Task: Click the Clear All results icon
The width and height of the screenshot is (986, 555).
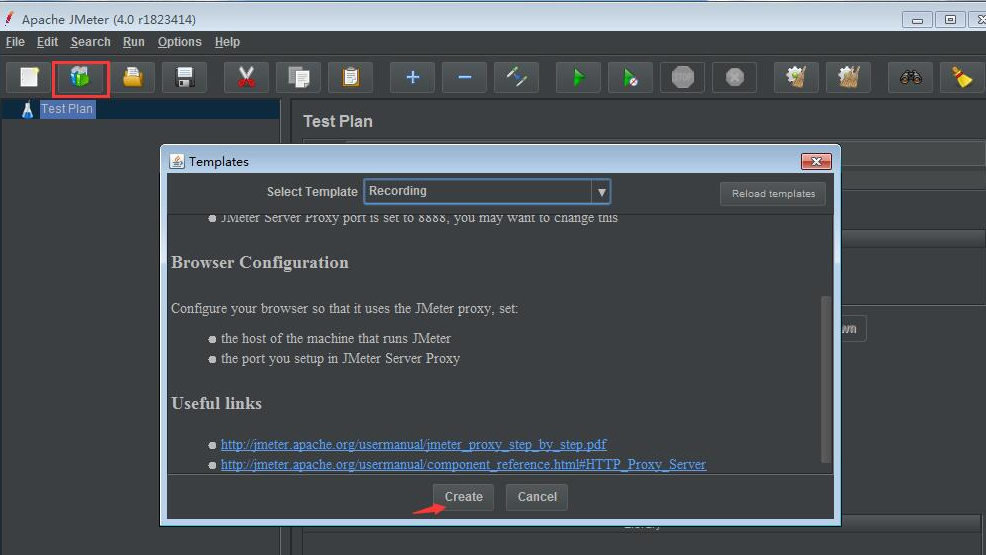Action: [848, 77]
